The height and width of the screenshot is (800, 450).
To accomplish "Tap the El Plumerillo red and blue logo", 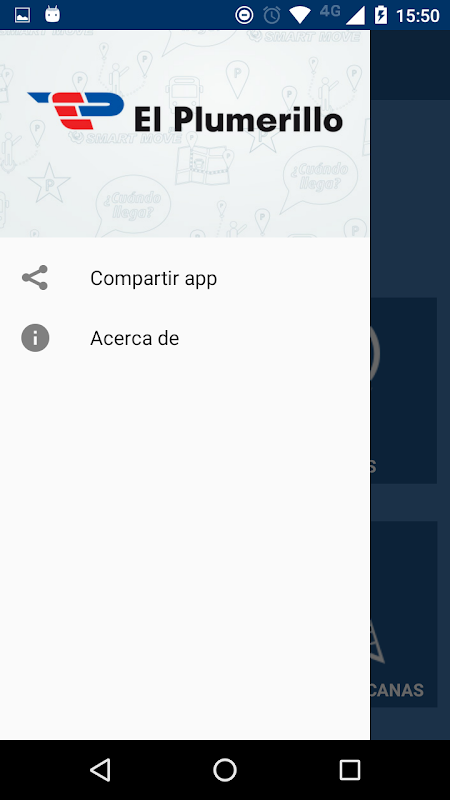I will [x=76, y=111].
